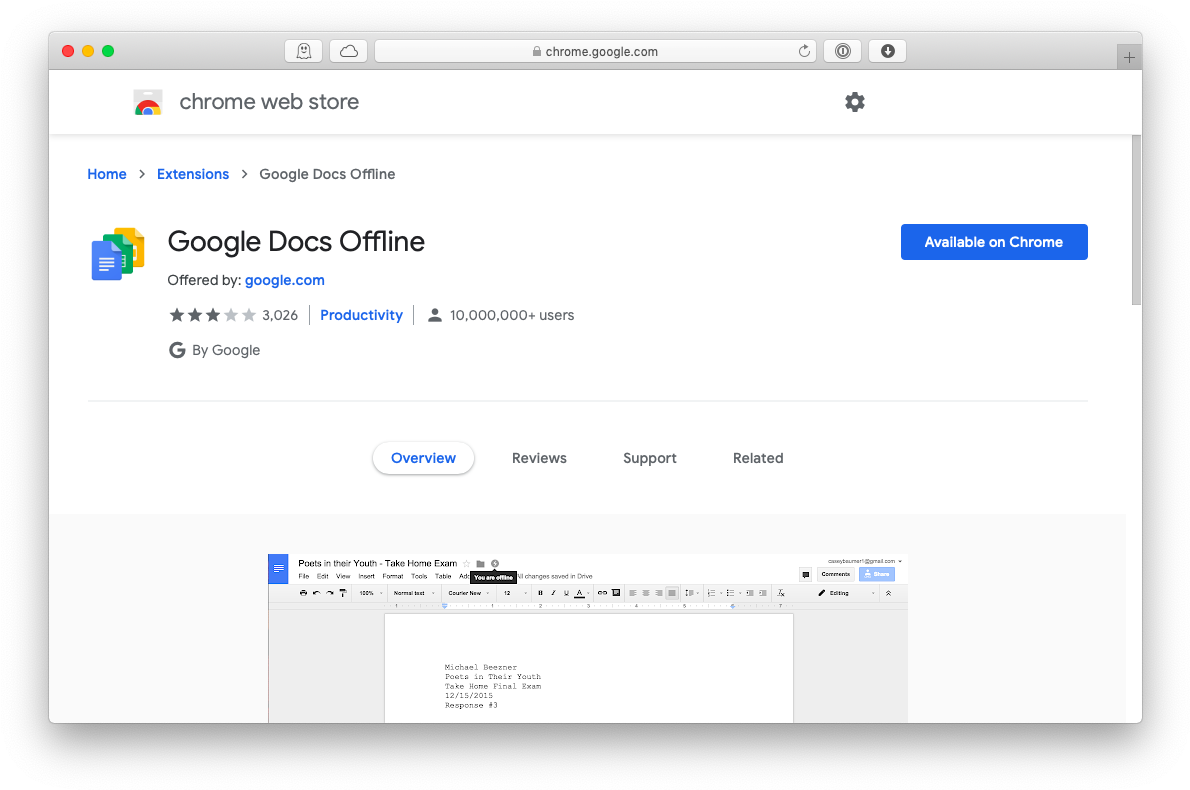Viewport: 1190px width, 790px height.
Task: Click the Google Docs Offline heading
Action: [296, 241]
